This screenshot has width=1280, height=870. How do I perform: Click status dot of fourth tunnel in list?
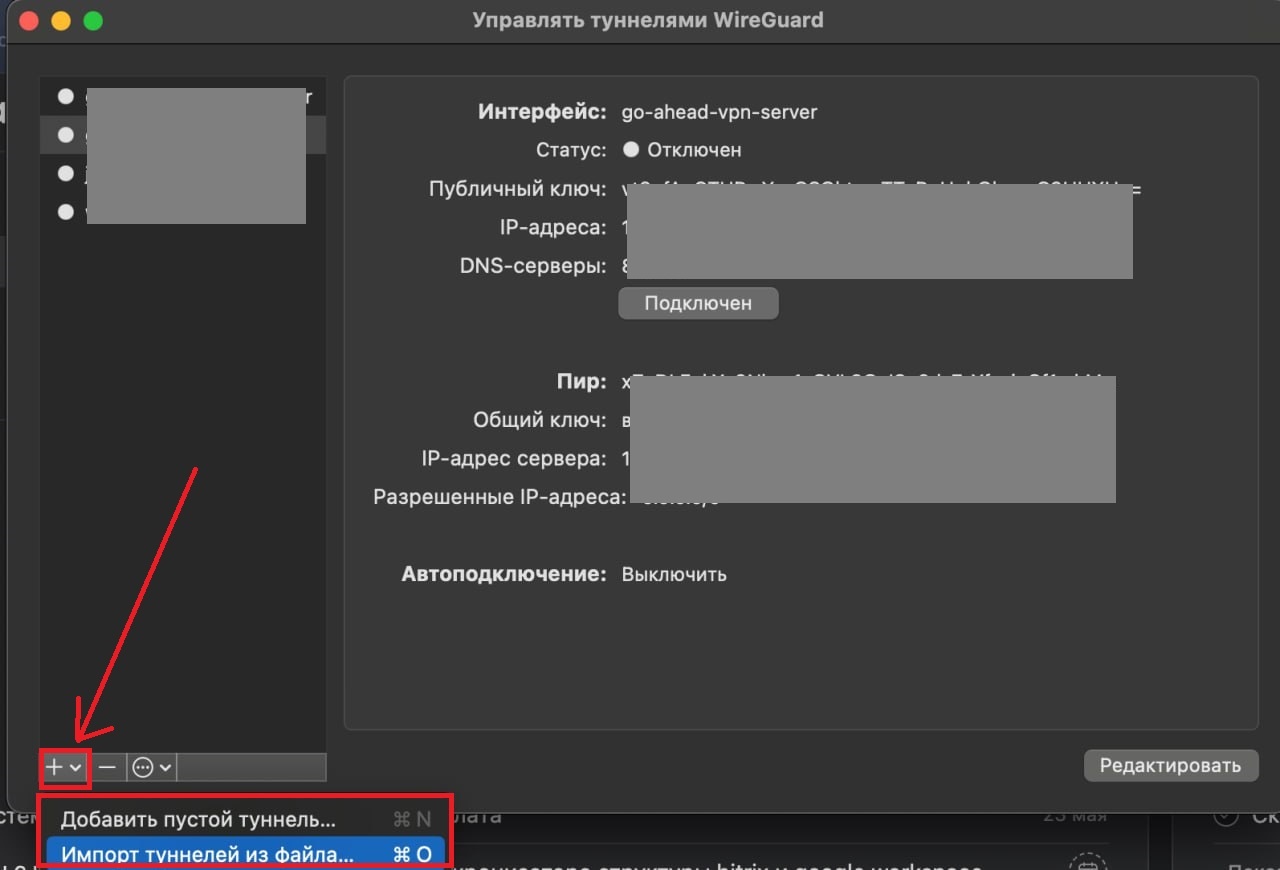point(66,211)
